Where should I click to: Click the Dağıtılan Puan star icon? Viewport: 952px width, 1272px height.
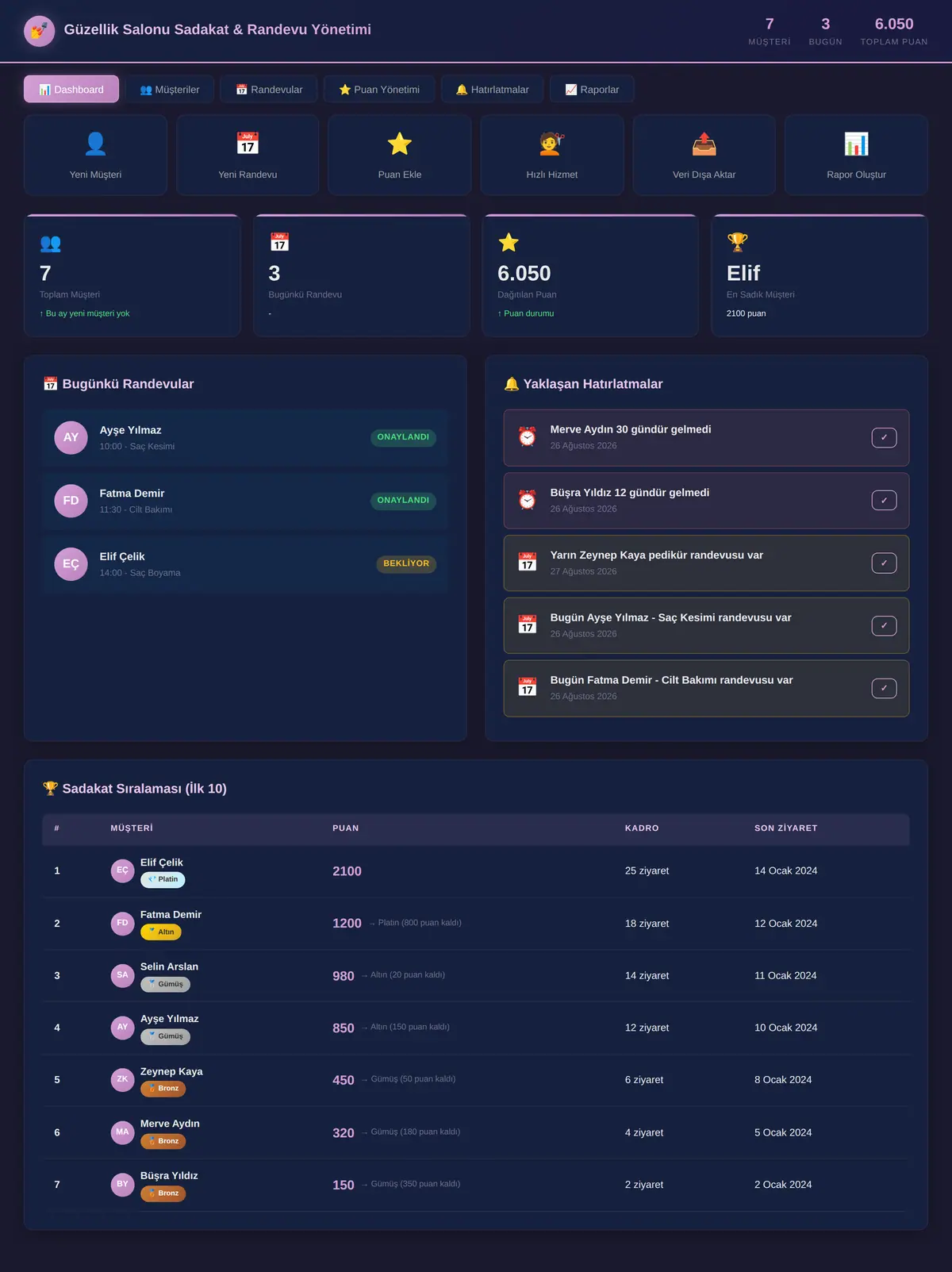coord(509,243)
